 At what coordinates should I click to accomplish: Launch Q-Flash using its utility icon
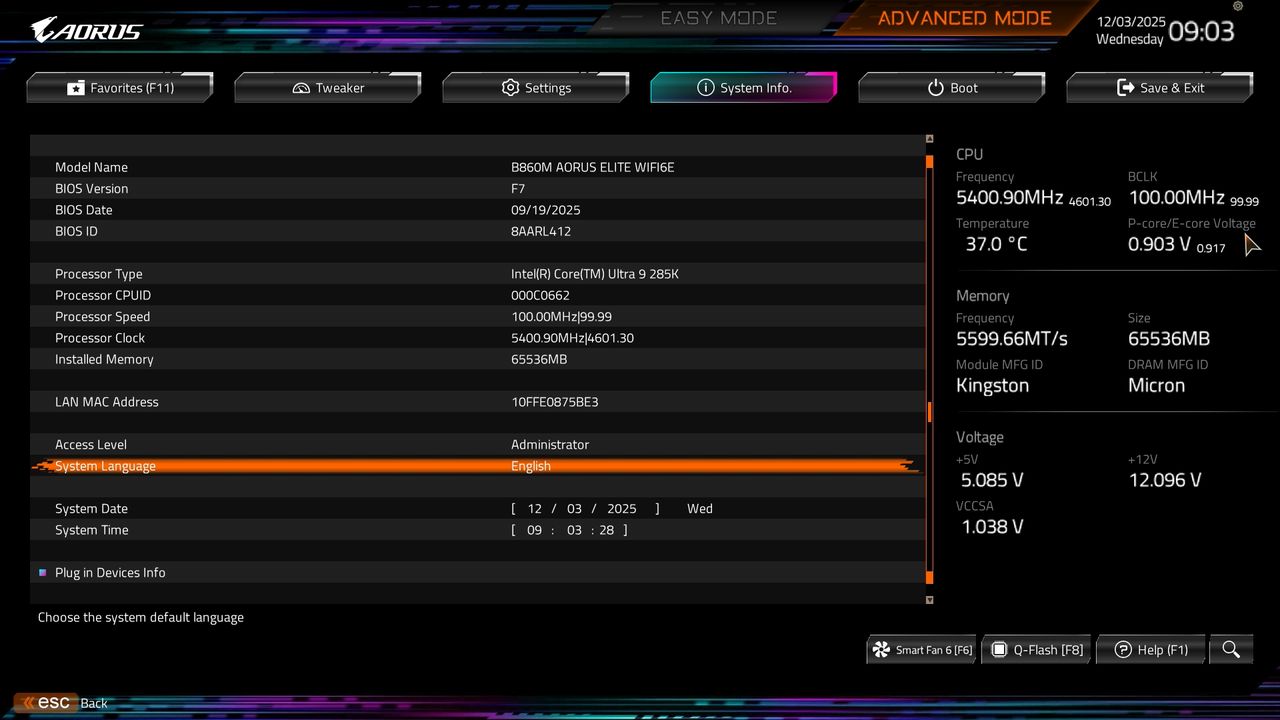coord(999,649)
